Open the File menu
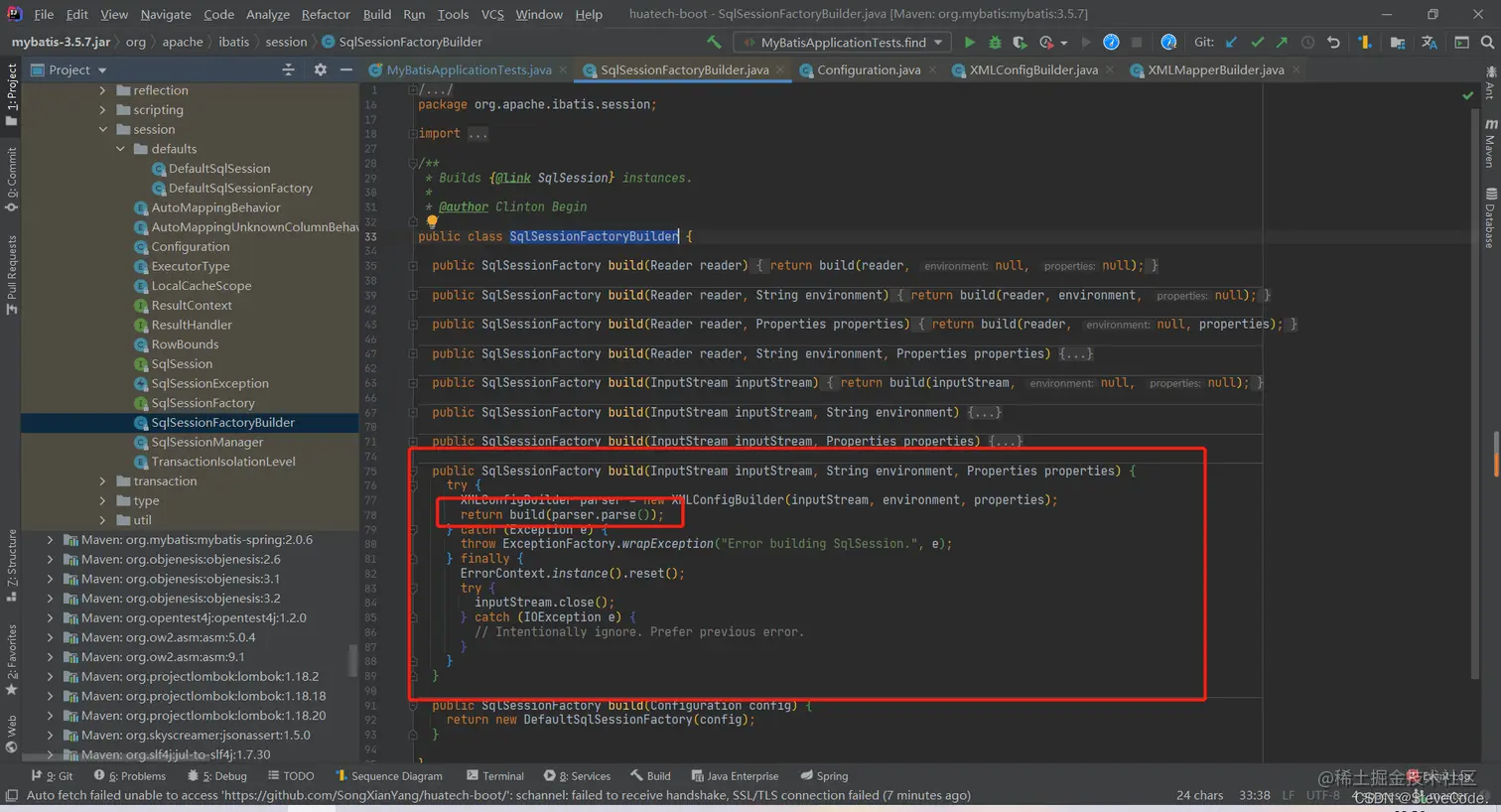1501x812 pixels. (44, 14)
